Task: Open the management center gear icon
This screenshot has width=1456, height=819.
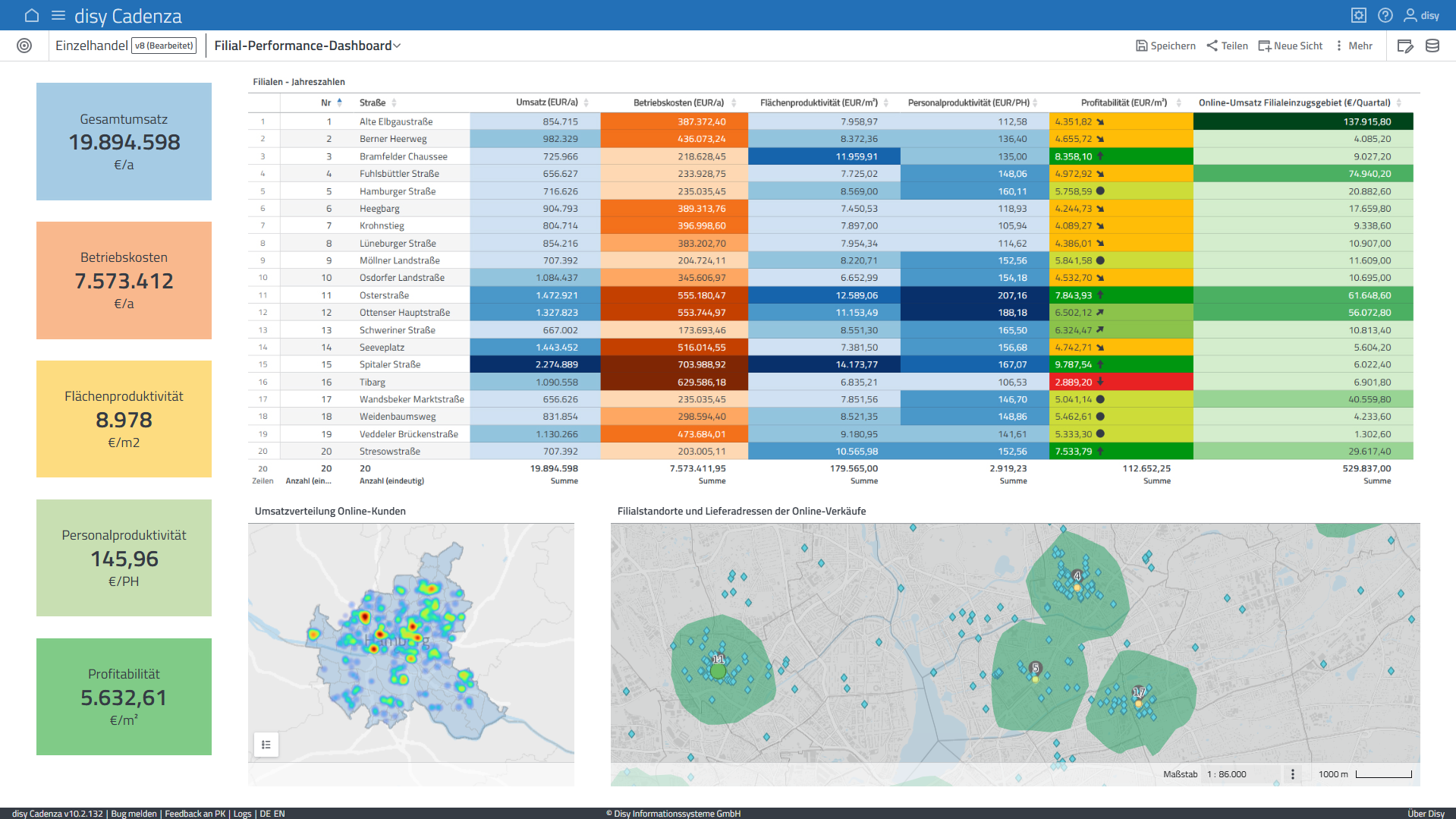Action: pyautogui.click(x=1358, y=15)
